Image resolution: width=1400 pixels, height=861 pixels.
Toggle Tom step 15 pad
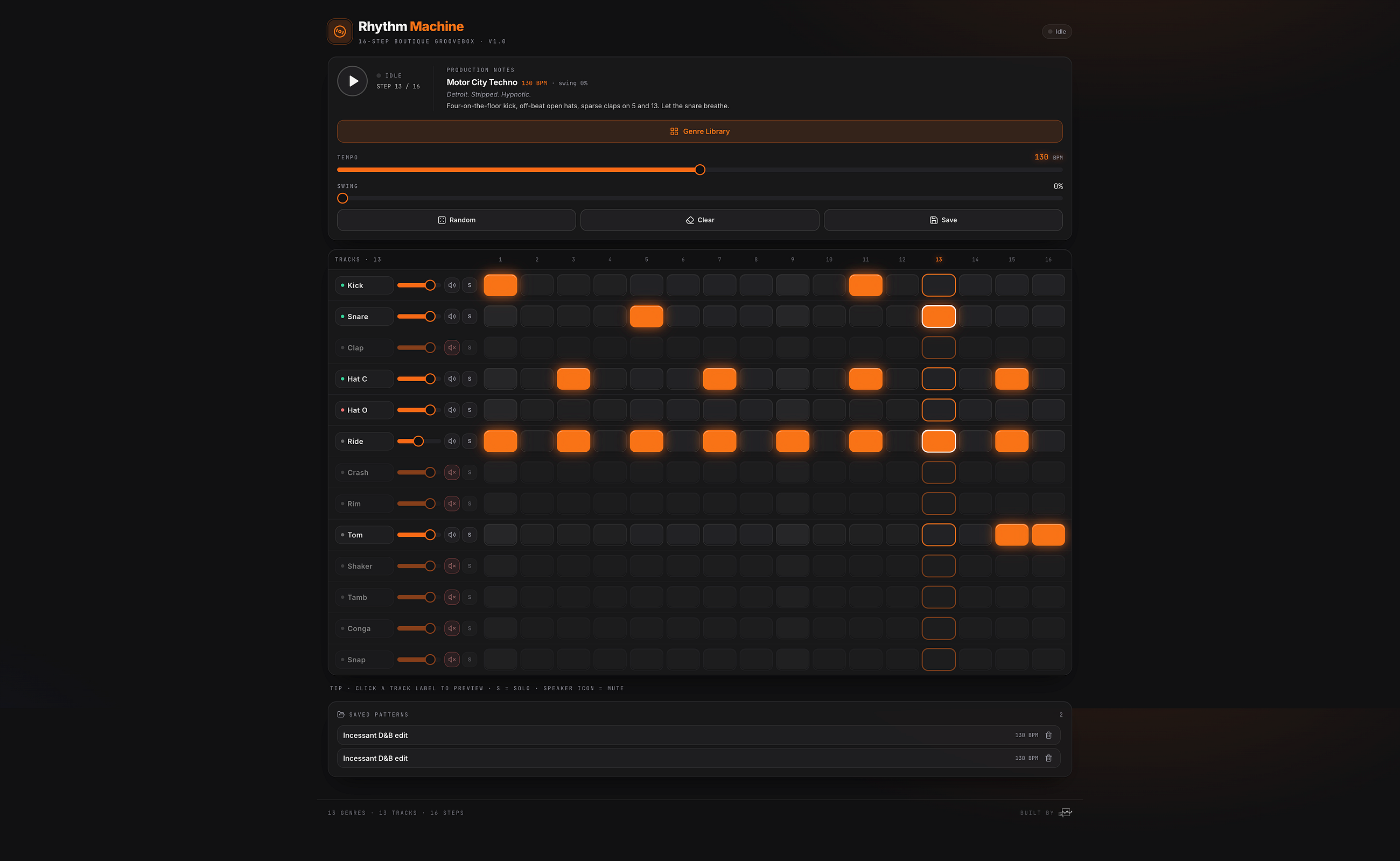point(1012,535)
